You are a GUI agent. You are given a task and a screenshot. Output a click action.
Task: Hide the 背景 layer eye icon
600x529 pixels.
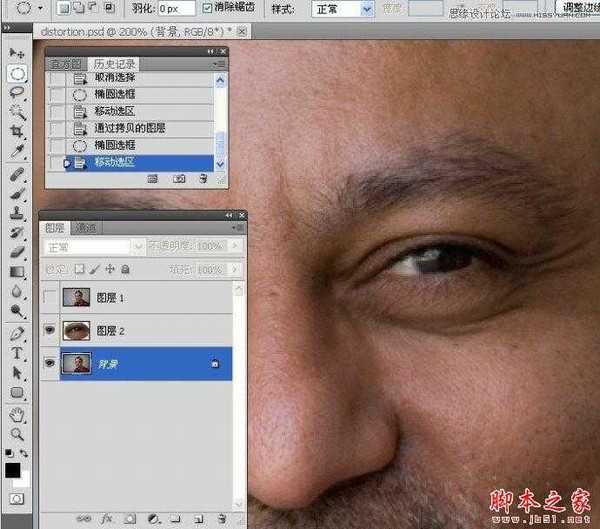point(49,364)
